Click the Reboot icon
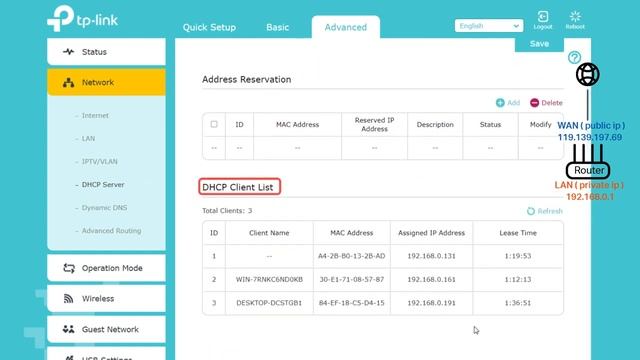Screen dimensions: 640x360 click(x=575, y=16)
